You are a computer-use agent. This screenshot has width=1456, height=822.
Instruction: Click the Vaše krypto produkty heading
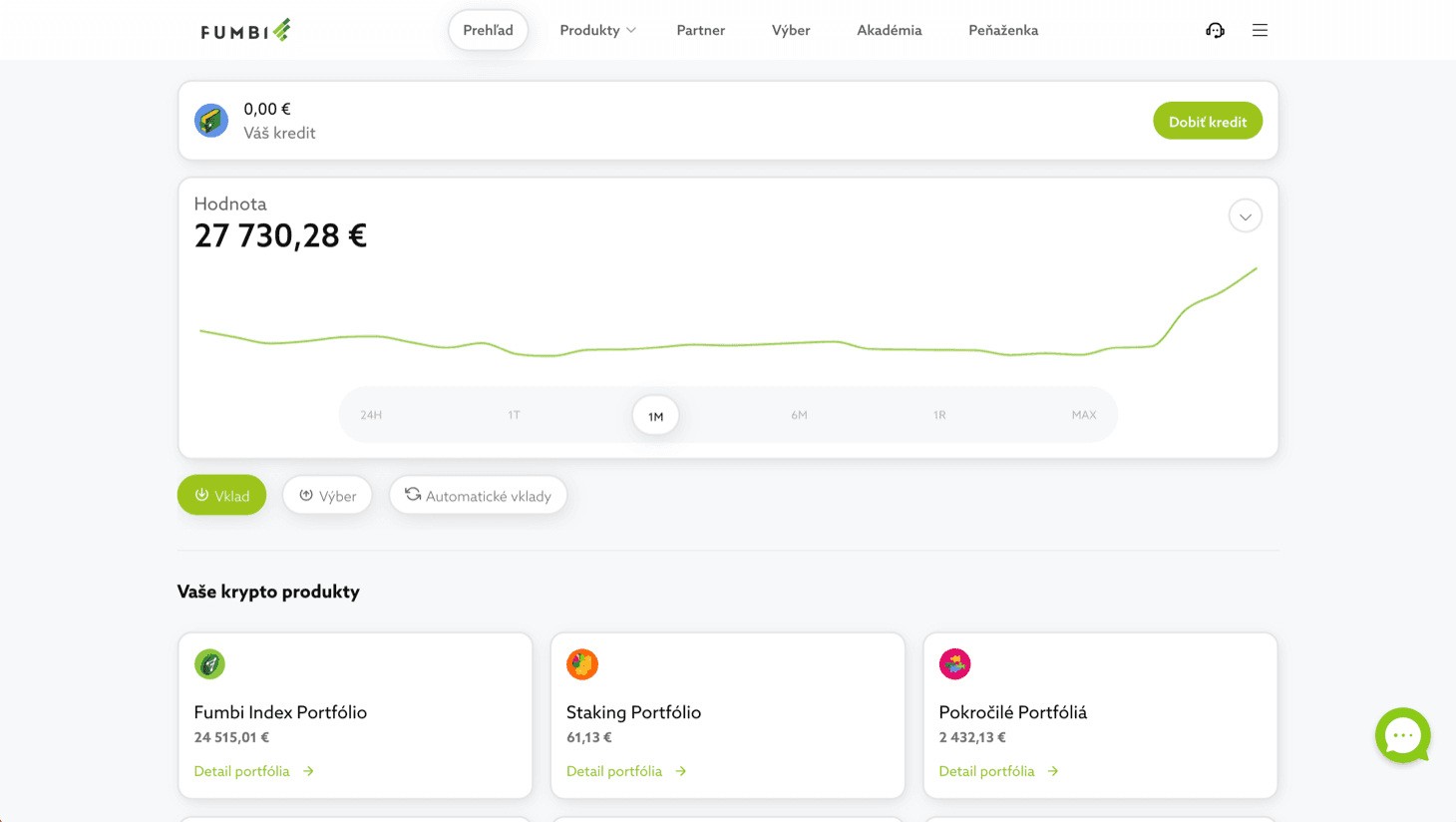(x=268, y=592)
